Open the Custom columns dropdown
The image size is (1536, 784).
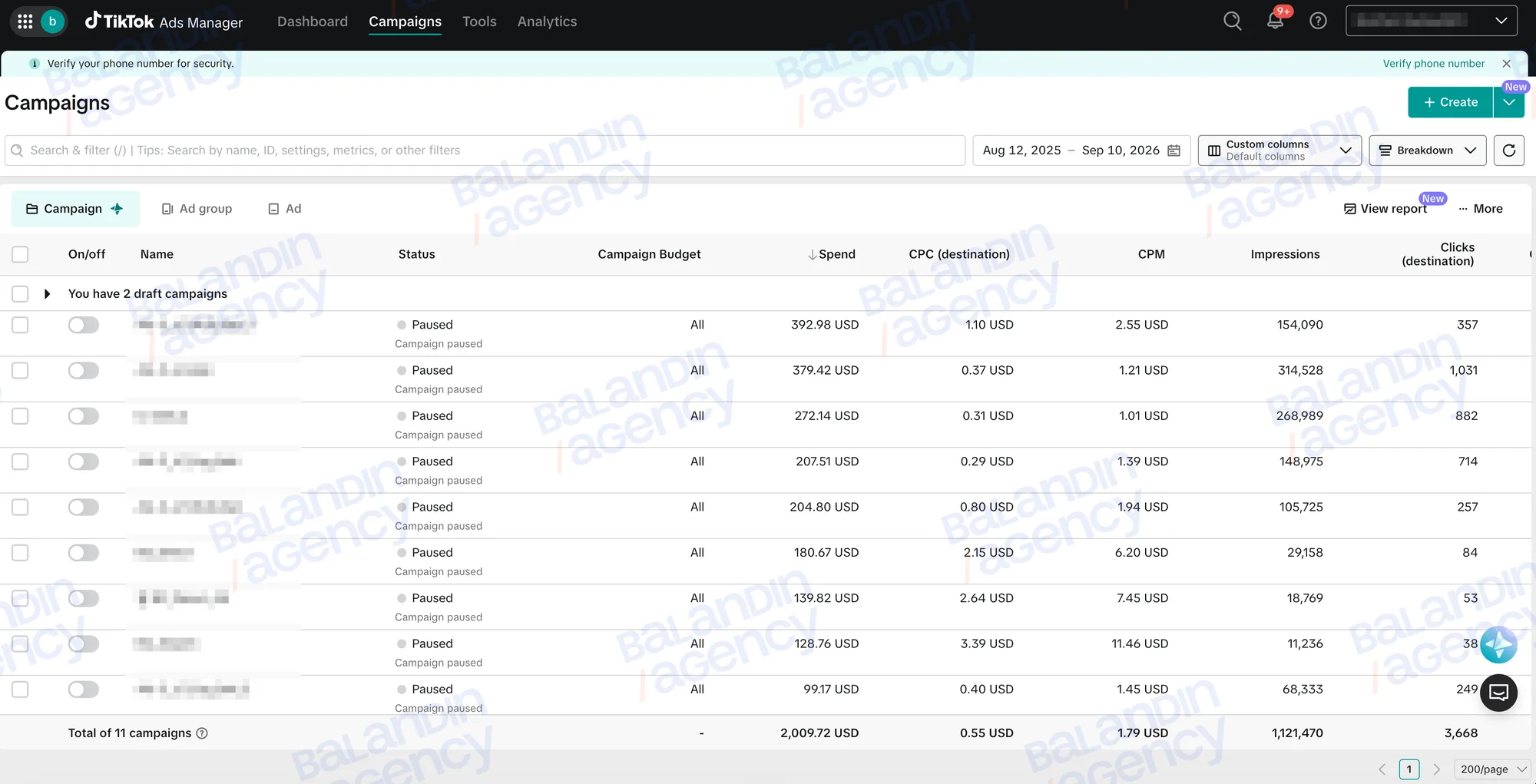point(1279,151)
